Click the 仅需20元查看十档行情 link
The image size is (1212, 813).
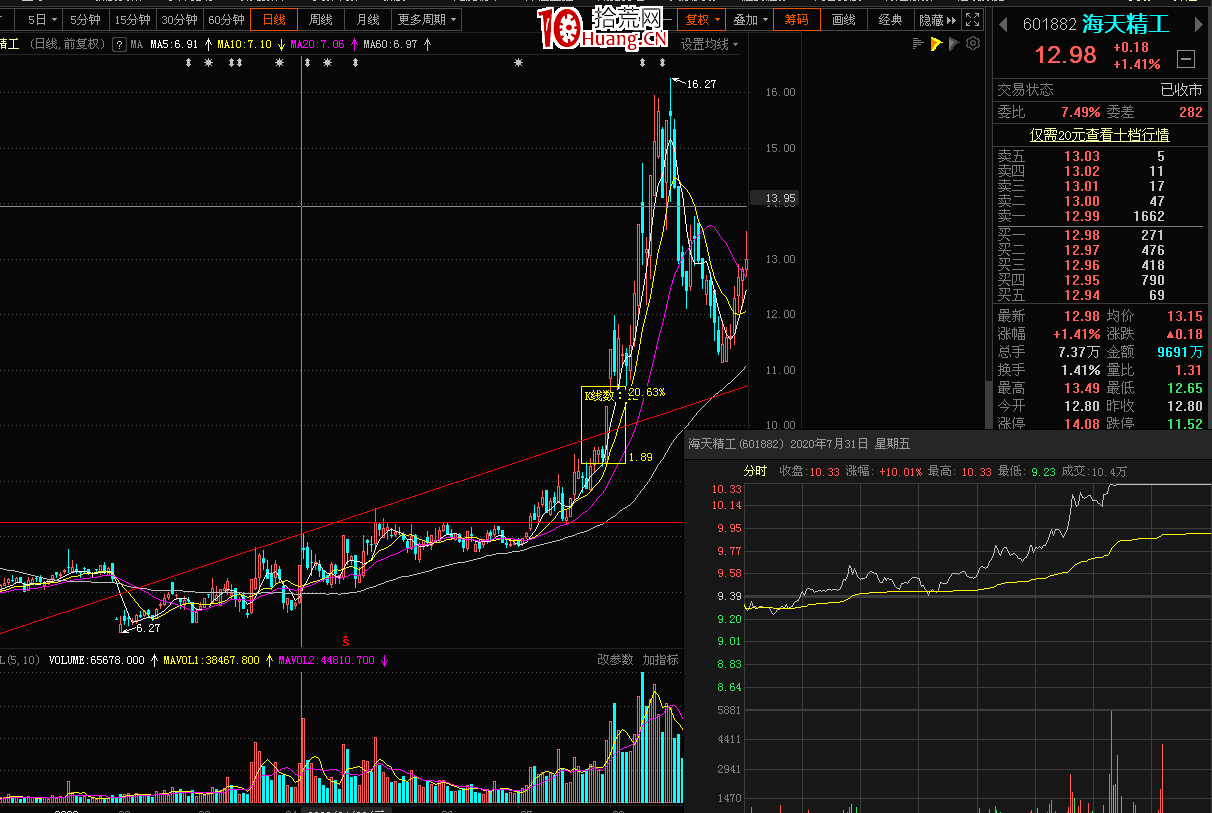coord(1100,134)
